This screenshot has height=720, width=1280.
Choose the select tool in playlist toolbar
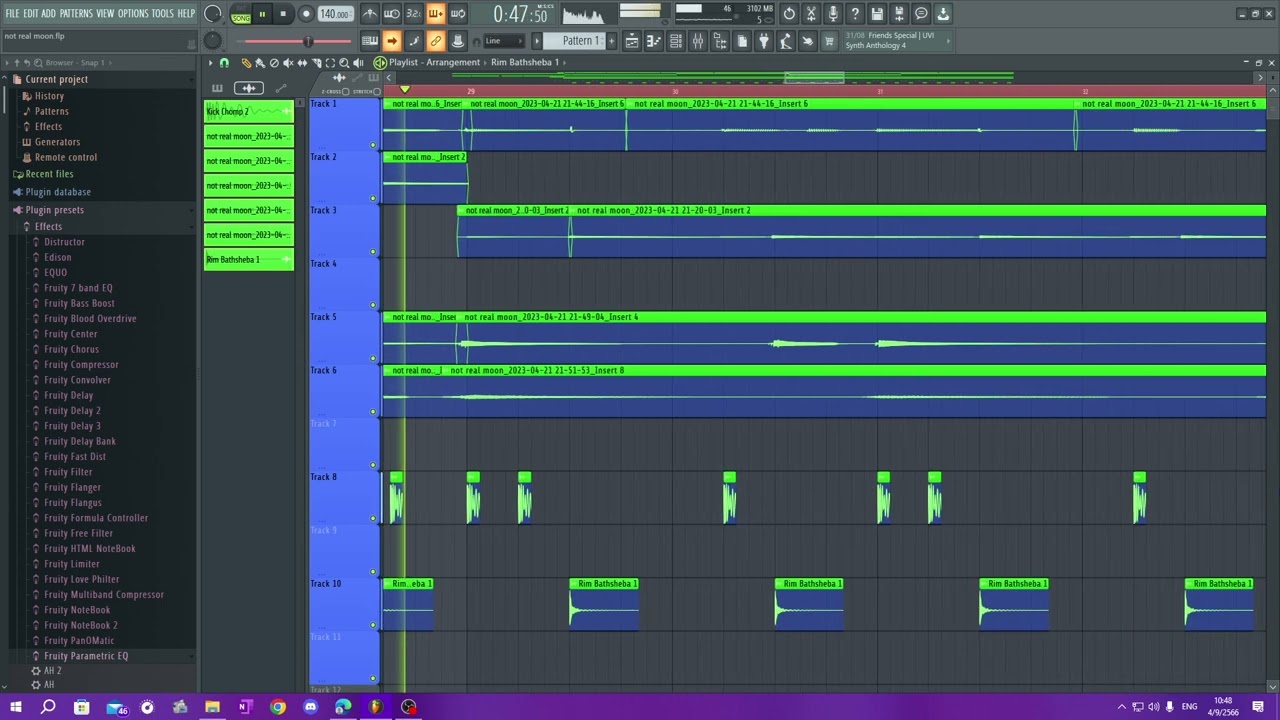330,62
